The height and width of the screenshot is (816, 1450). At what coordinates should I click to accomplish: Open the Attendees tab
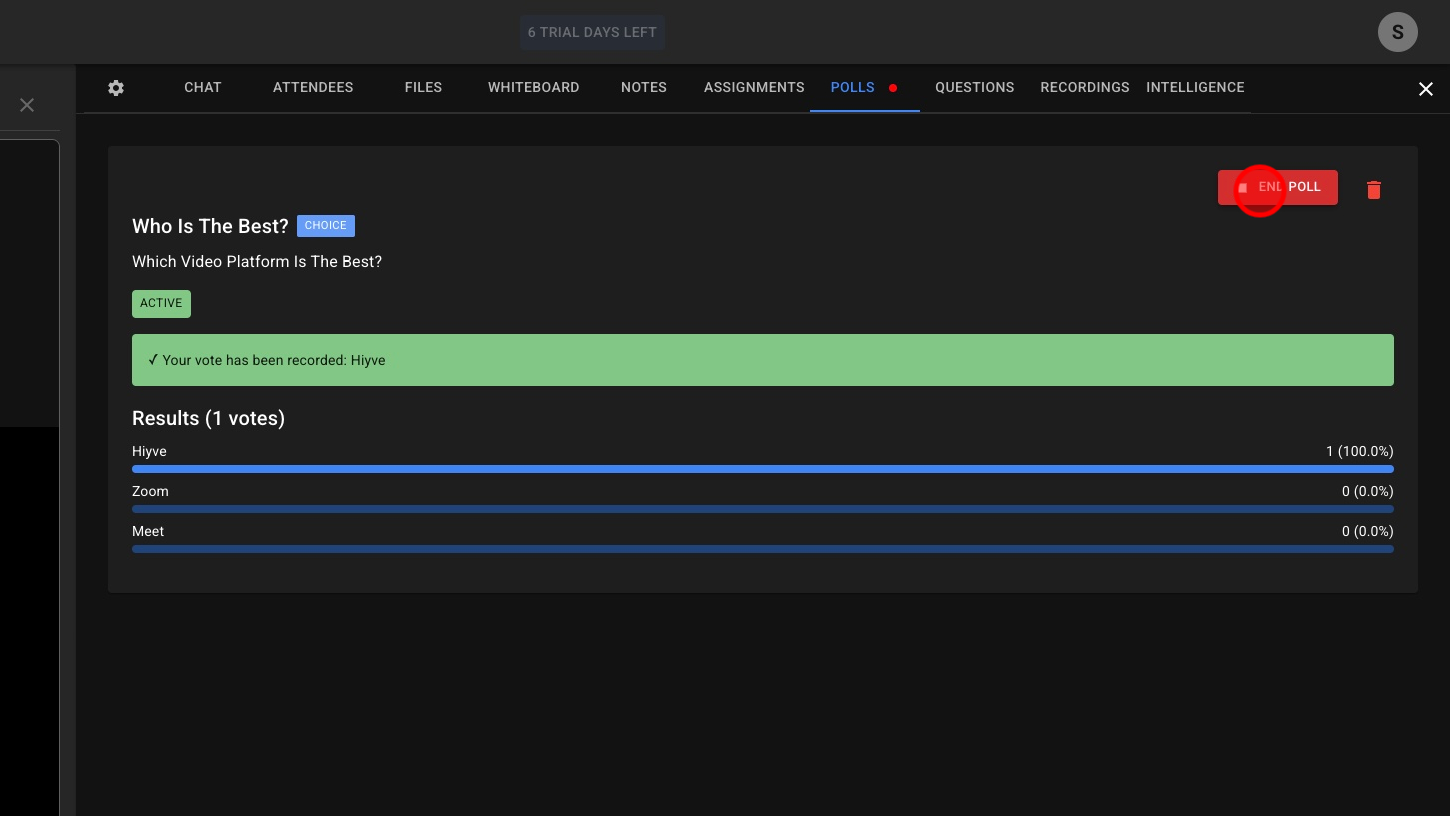(313, 88)
